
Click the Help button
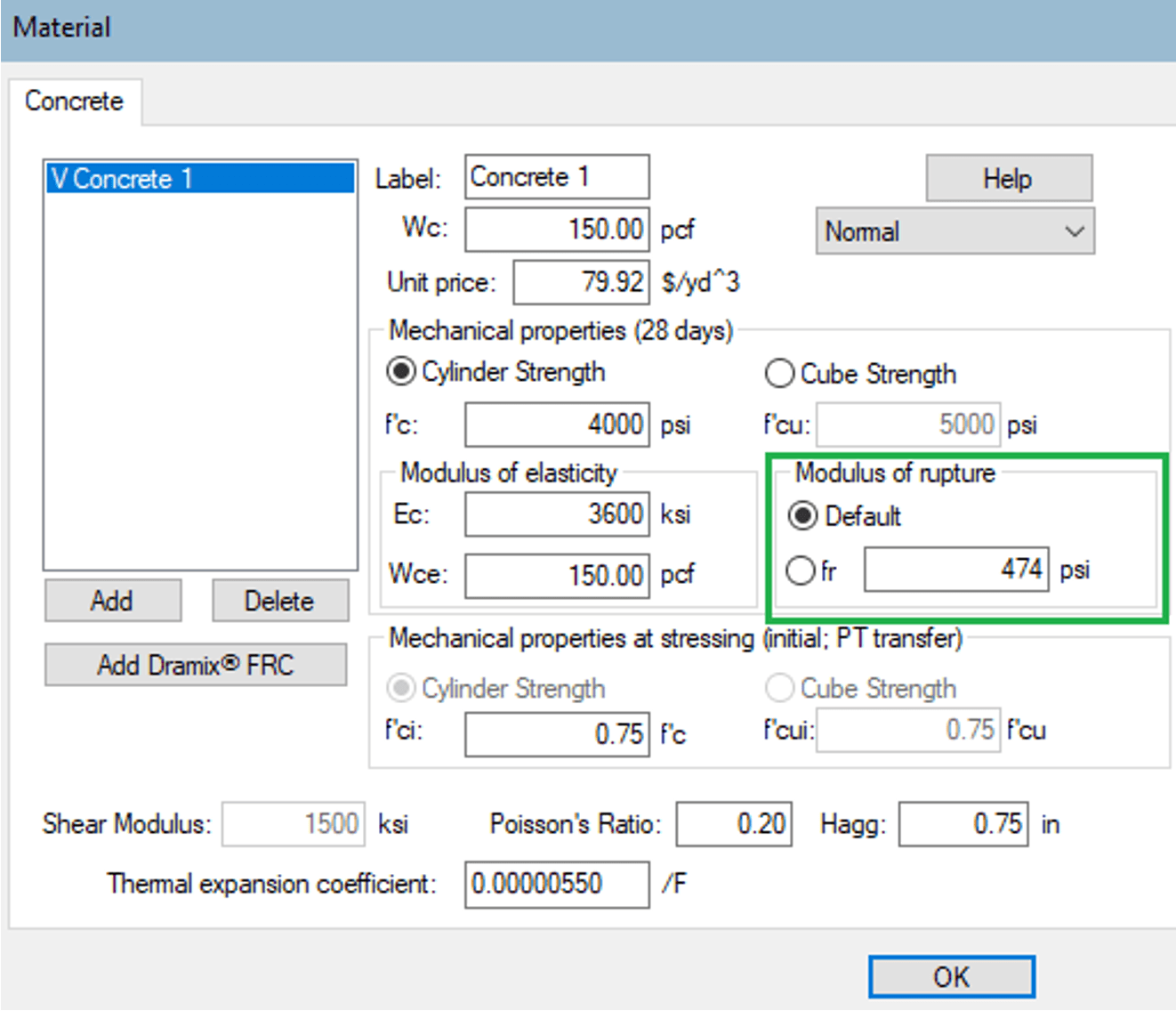click(x=1008, y=179)
